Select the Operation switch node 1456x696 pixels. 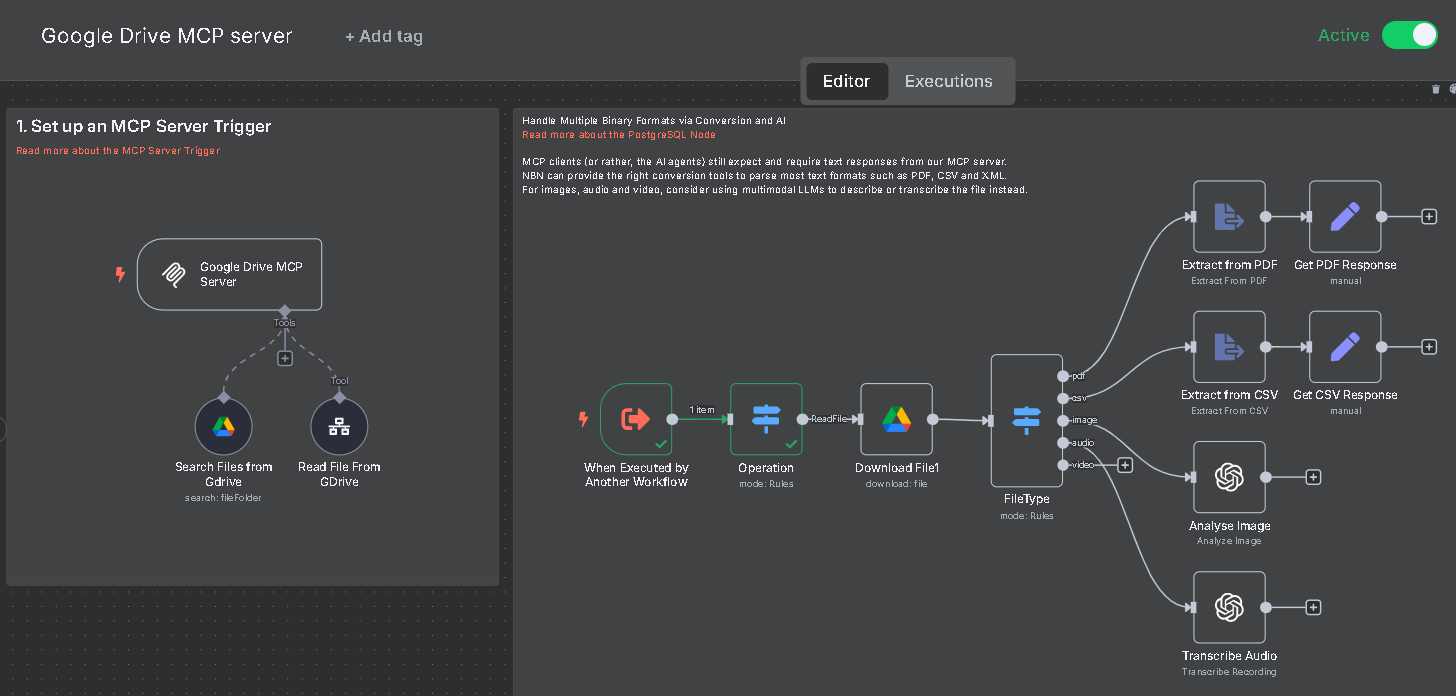point(766,419)
